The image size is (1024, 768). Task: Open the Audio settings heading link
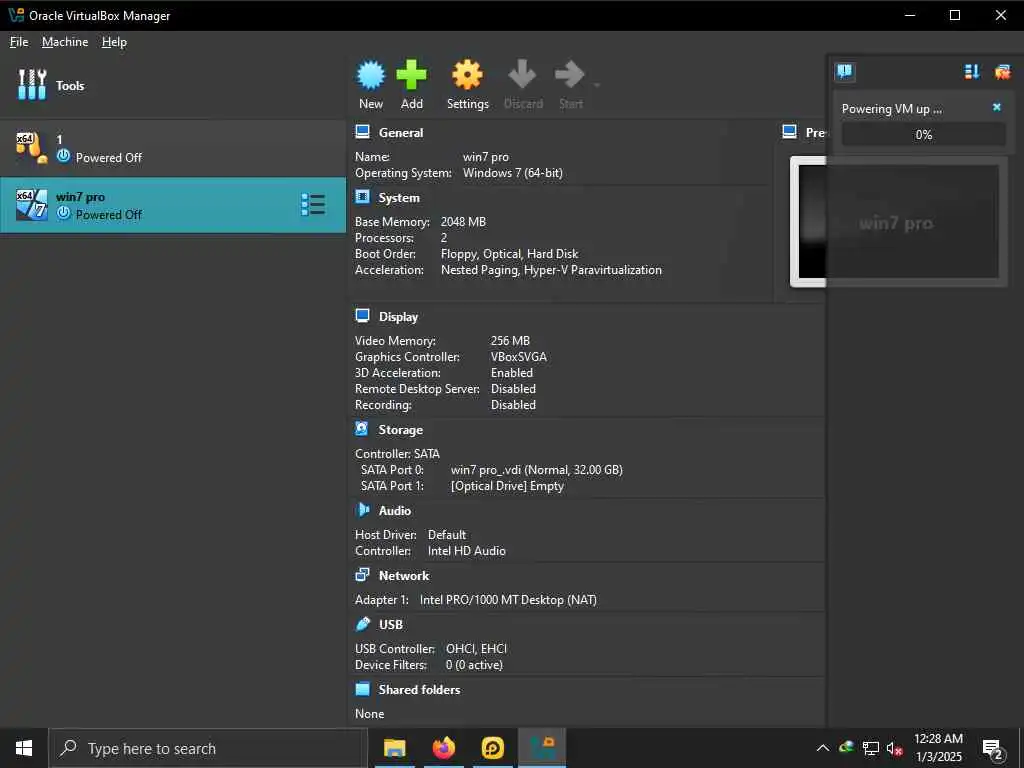pyautogui.click(x=394, y=511)
